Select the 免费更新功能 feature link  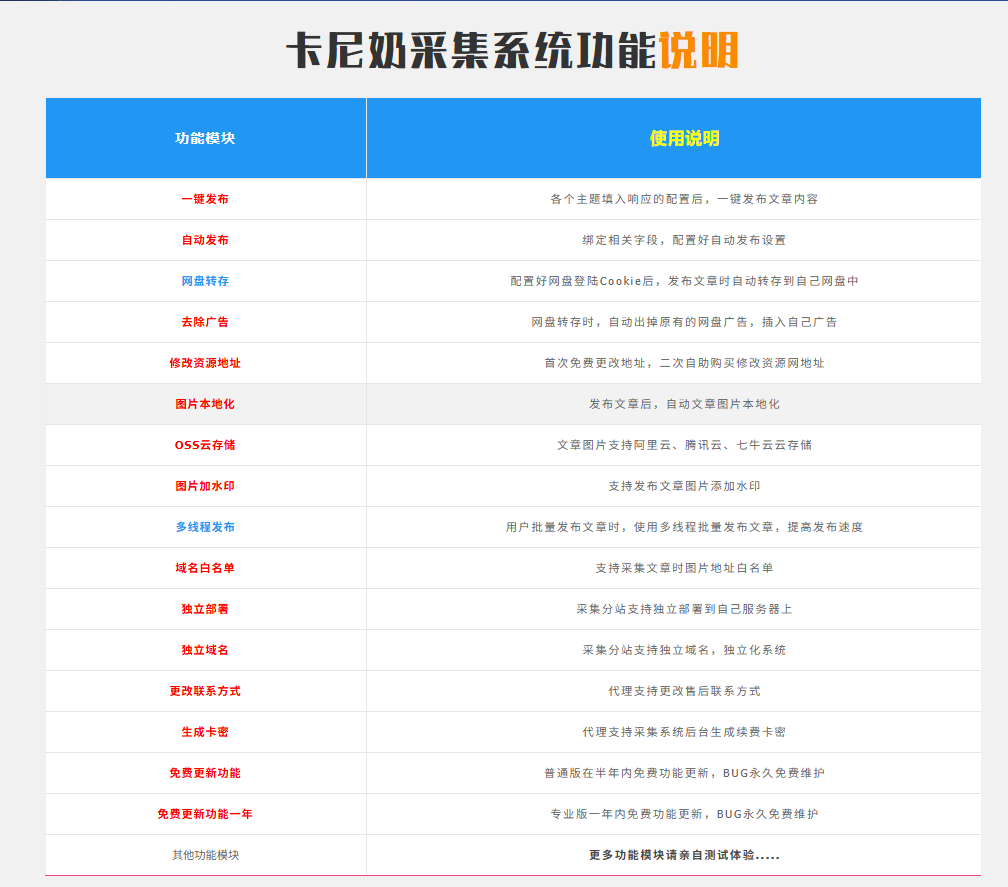[x=205, y=772]
